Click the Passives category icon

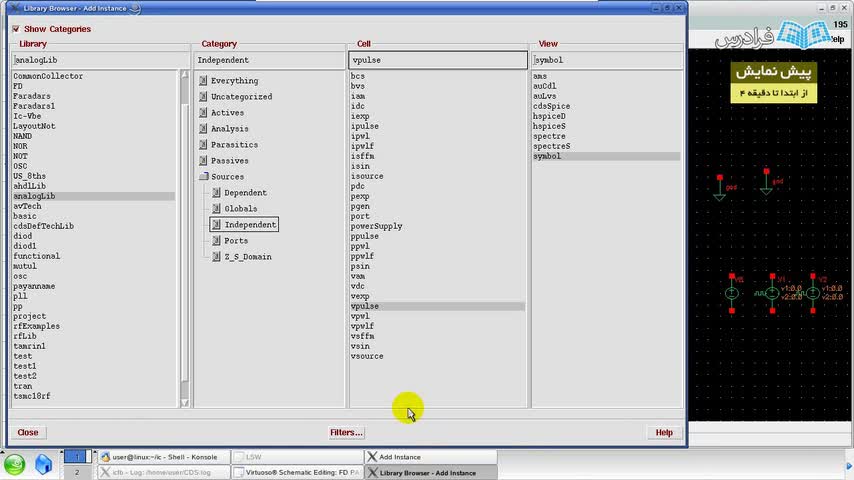pyautogui.click(x=203, y=161)
